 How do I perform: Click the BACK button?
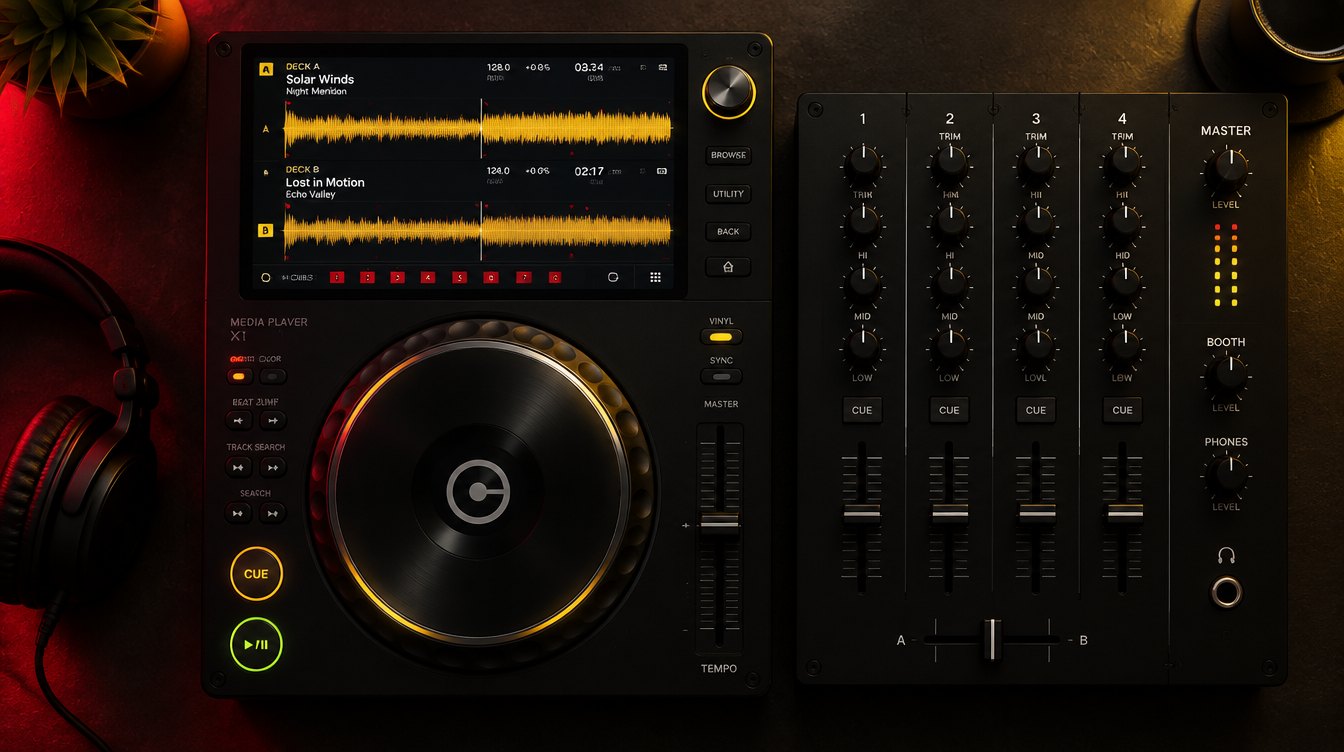coord(728,232)
